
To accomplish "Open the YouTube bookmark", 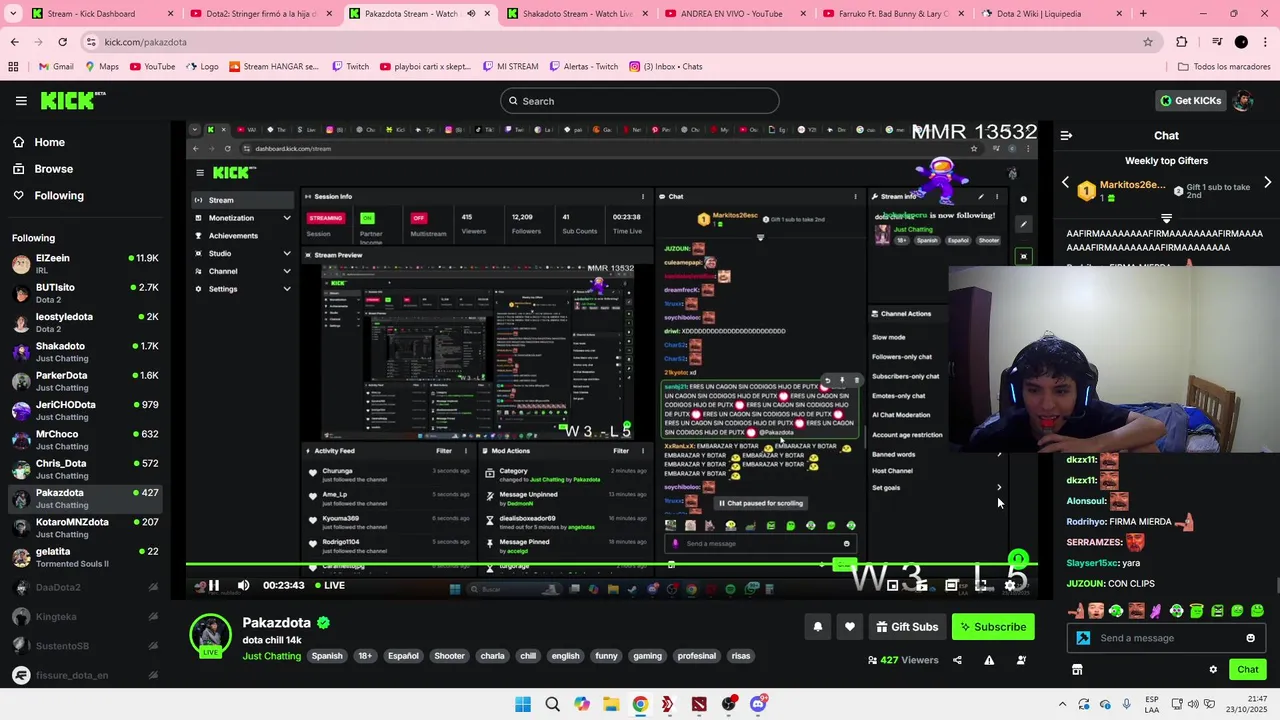I will coord(151,67).
